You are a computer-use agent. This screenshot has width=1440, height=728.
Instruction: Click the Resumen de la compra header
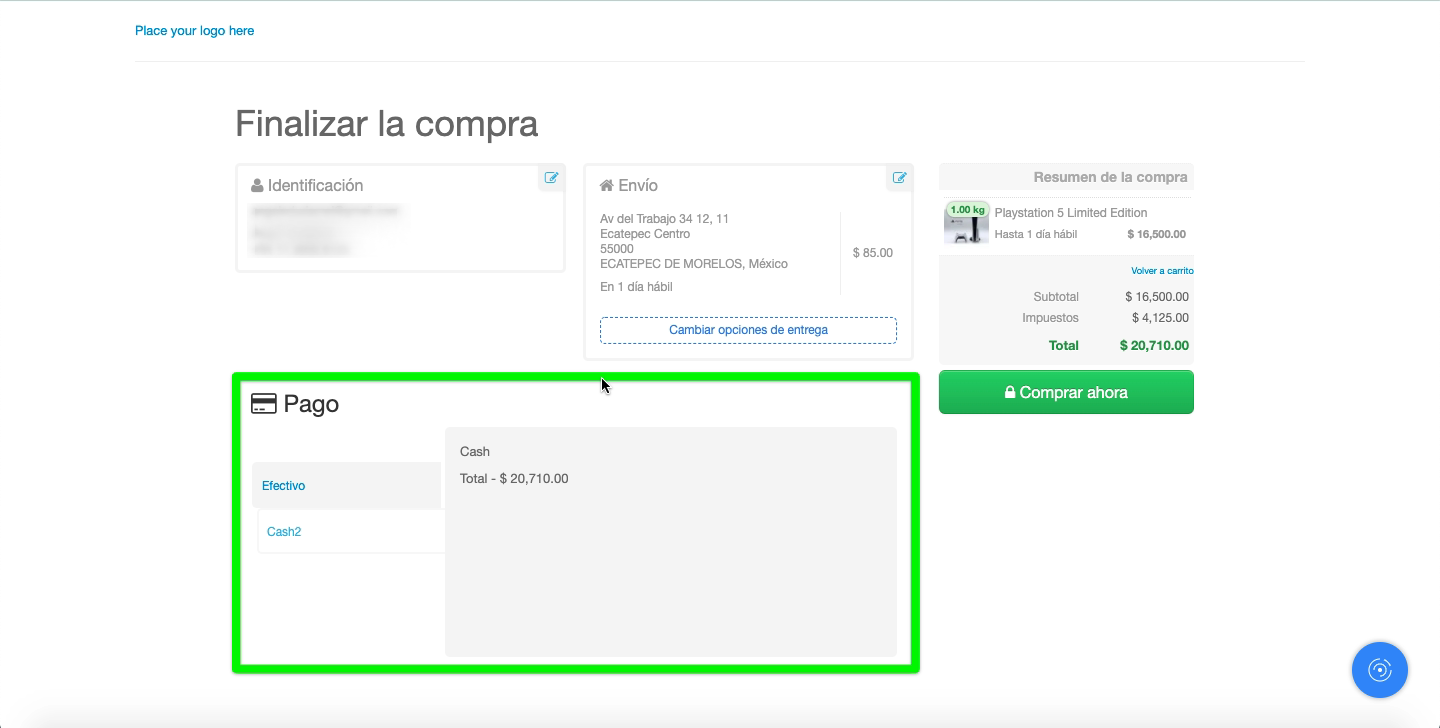(1110, 177)
